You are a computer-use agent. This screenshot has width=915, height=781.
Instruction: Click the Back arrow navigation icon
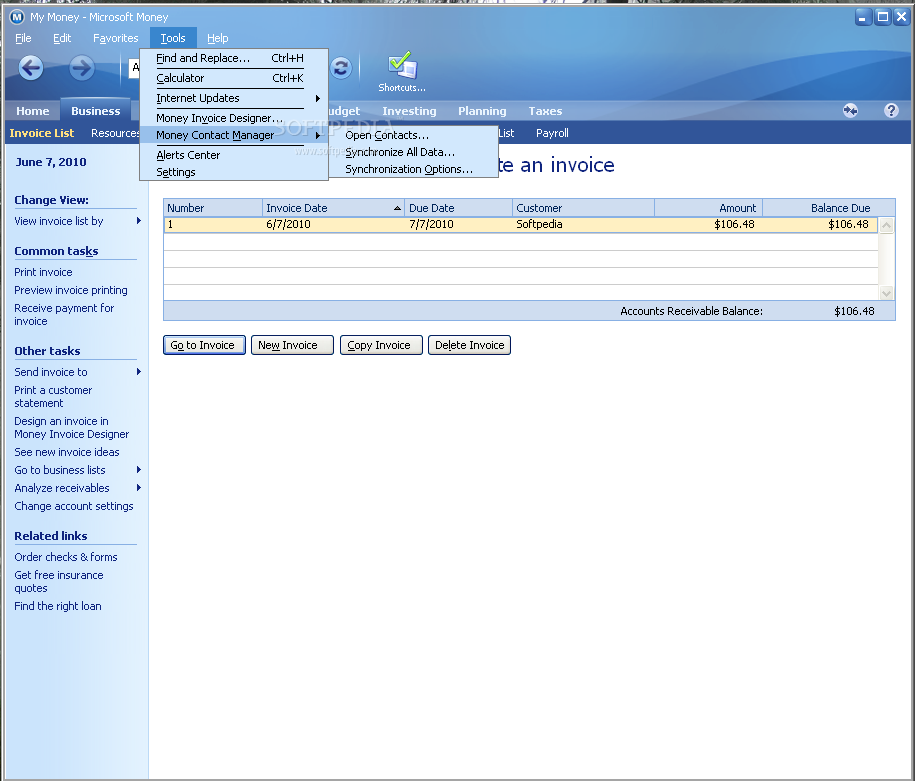click(x=31, y=68)
